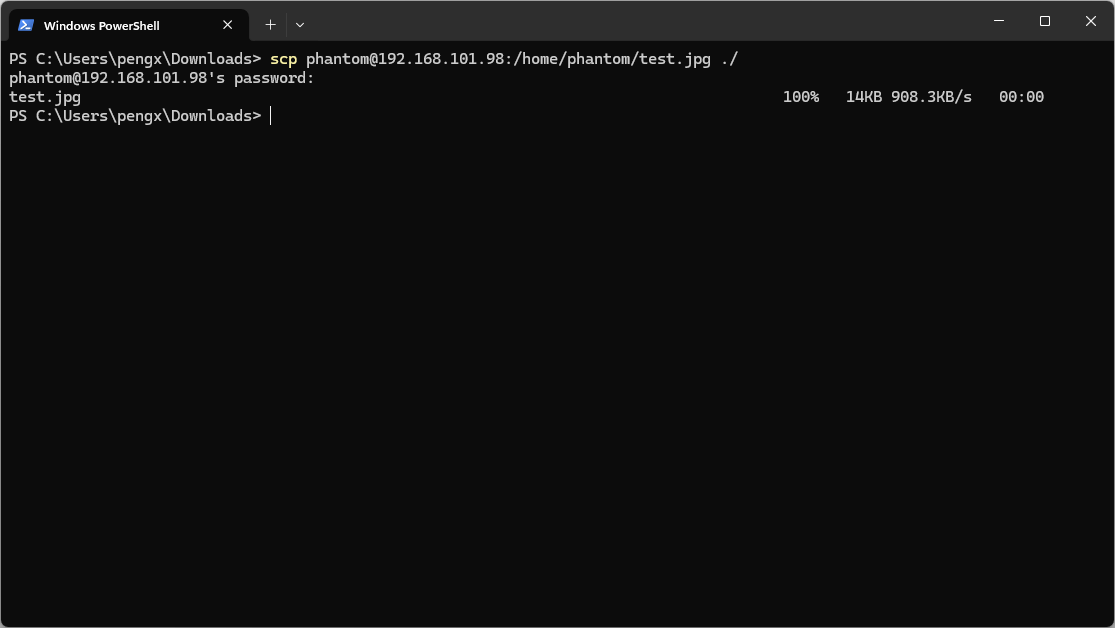Click the last prompt PS C:\Users\pengx\Downloads>
This screenshot has width=1115, height=628.
click(x=135, y=116)
